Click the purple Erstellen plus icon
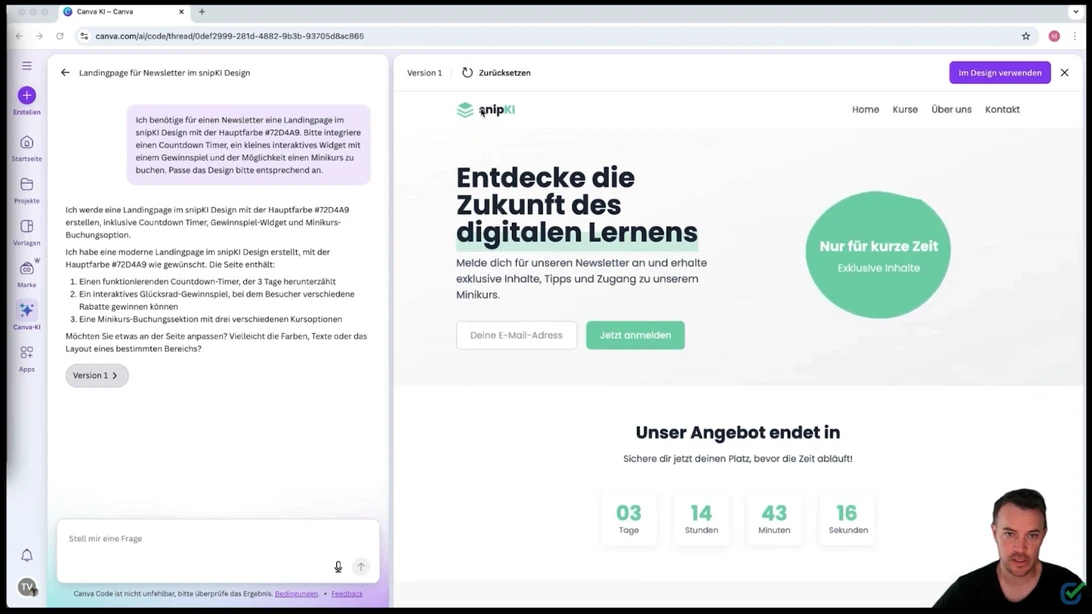The height and width of the screenshot is (614, 1092). (27, 95)
